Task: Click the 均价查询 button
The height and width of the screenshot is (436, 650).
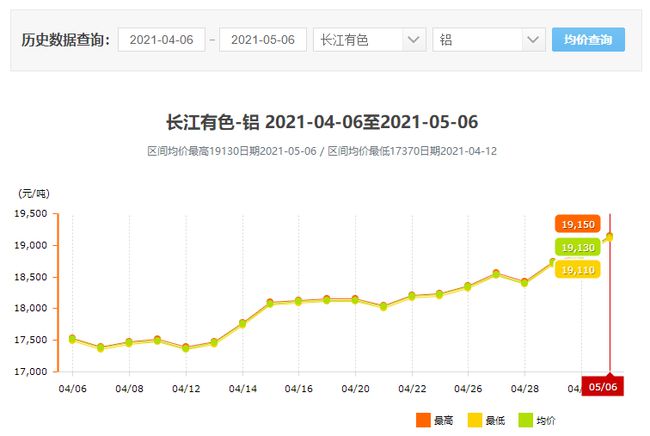Action: (588, 40)
